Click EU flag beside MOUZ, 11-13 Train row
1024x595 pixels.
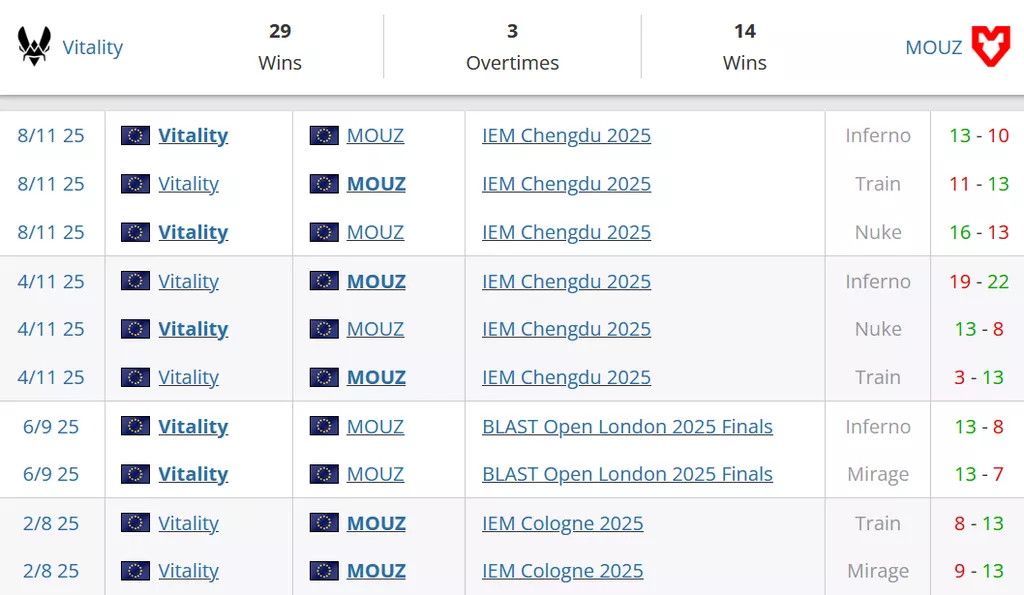324,184
